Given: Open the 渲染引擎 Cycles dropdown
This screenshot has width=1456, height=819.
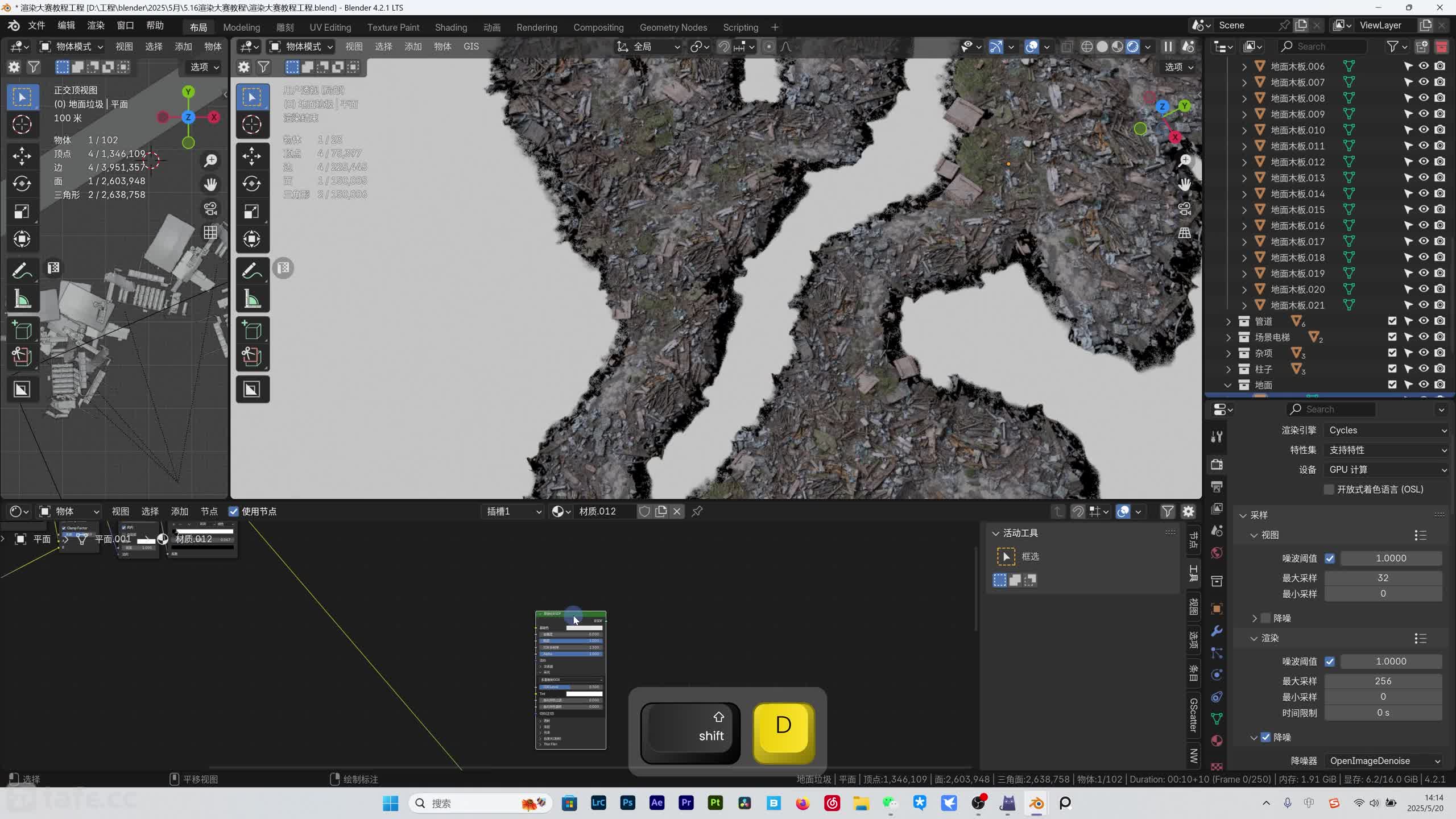Looking at the screenshot, I should click(1387, 431).
